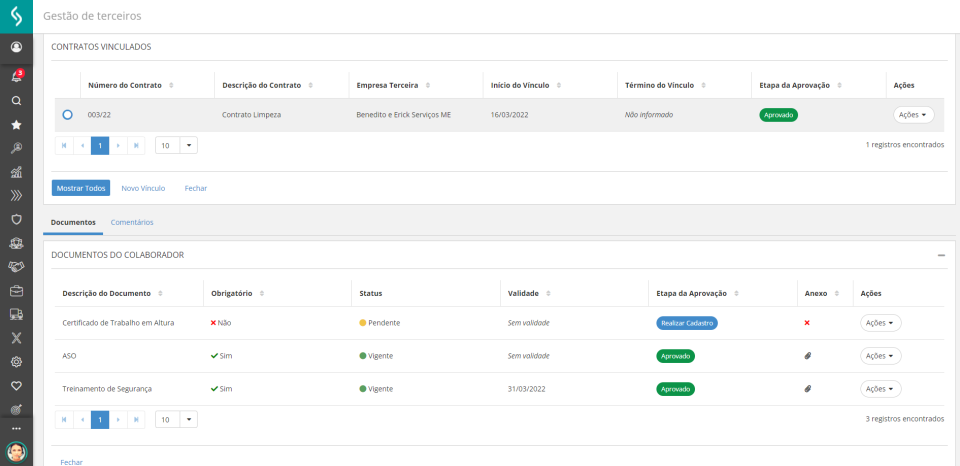Click the handshake icon in sidebar

pos(16,267)
